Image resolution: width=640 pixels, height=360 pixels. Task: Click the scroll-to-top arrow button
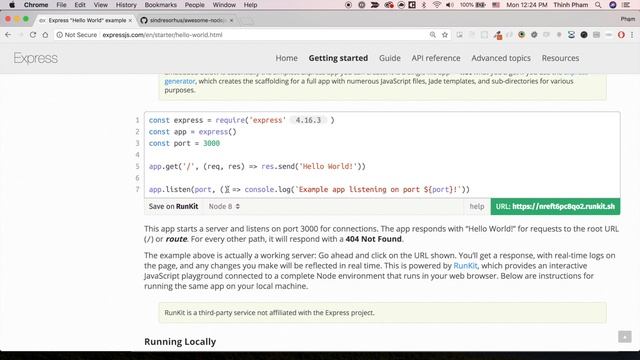tap(624, 337)
